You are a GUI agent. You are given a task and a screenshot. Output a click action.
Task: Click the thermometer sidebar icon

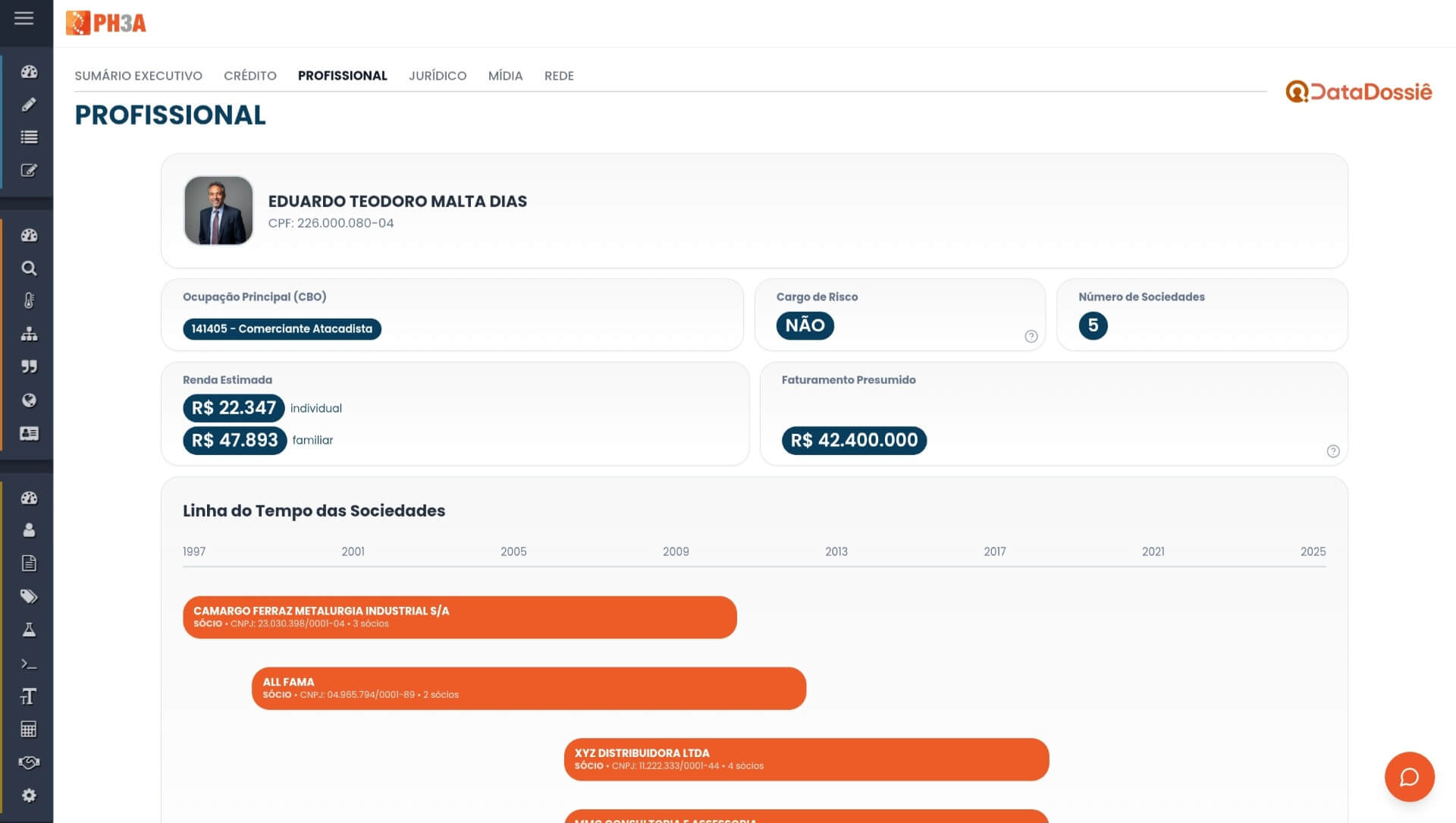(x=29, y=301)
